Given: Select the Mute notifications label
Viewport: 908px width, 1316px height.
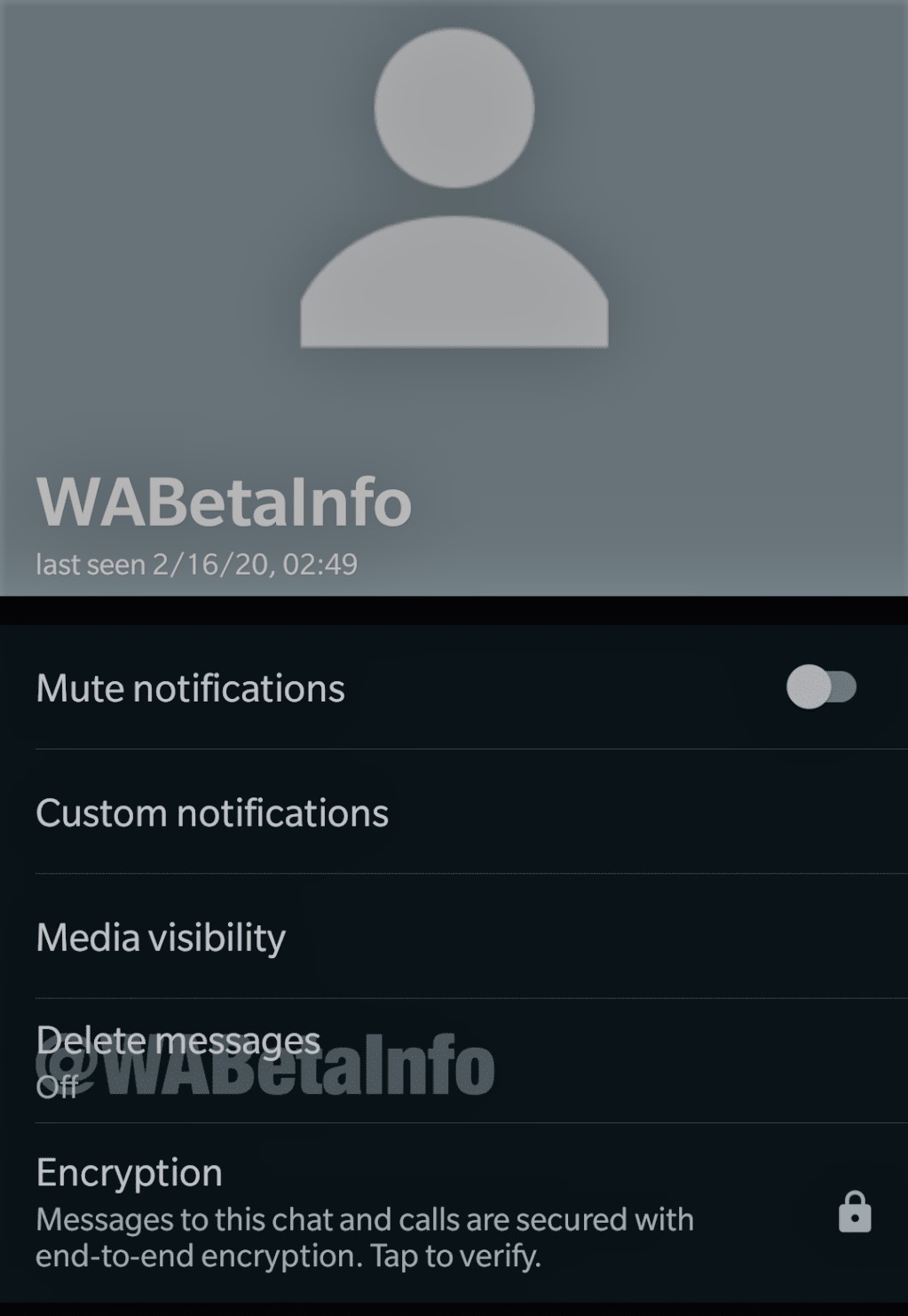Looking at the screenshot, I should [x=190, y=688].
